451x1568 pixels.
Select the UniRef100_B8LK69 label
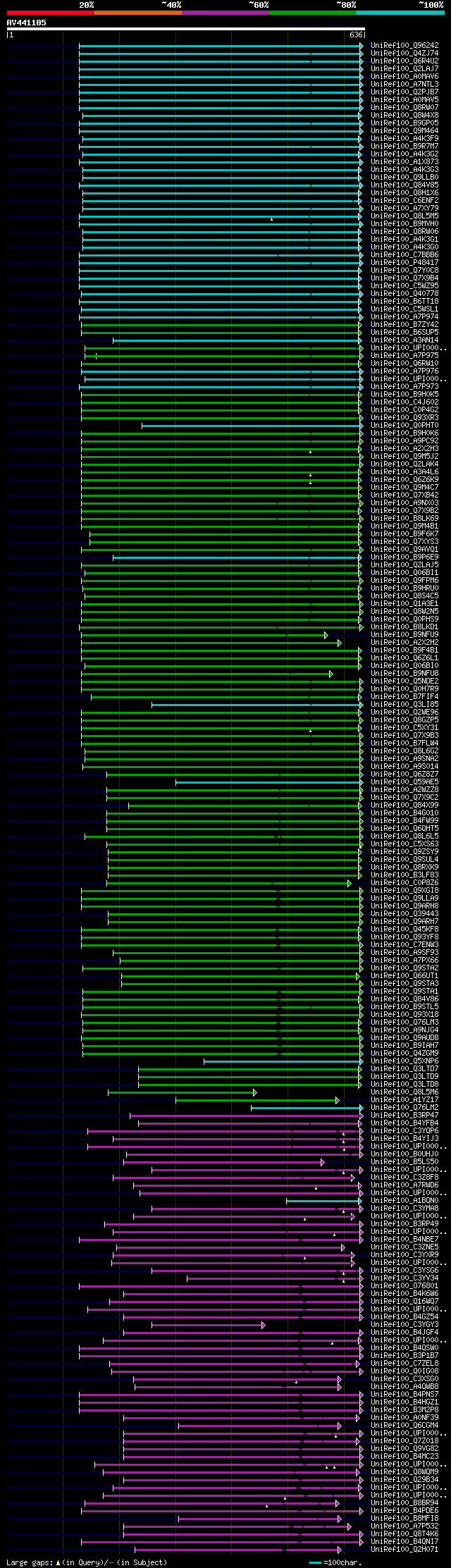(x=404, y=518)
